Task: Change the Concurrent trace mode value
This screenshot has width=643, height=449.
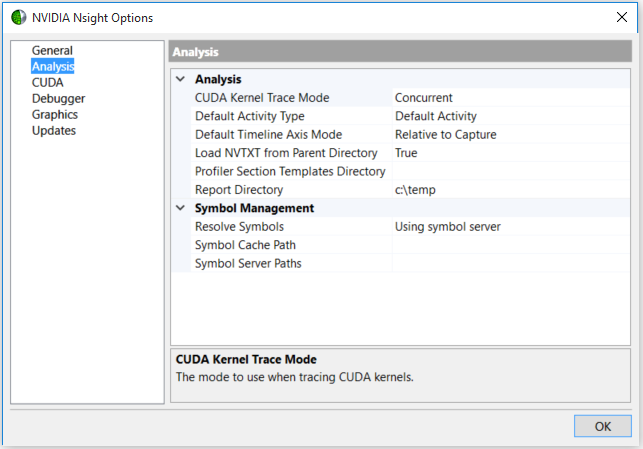Action: pyautogui.click(x=511, y=98)
